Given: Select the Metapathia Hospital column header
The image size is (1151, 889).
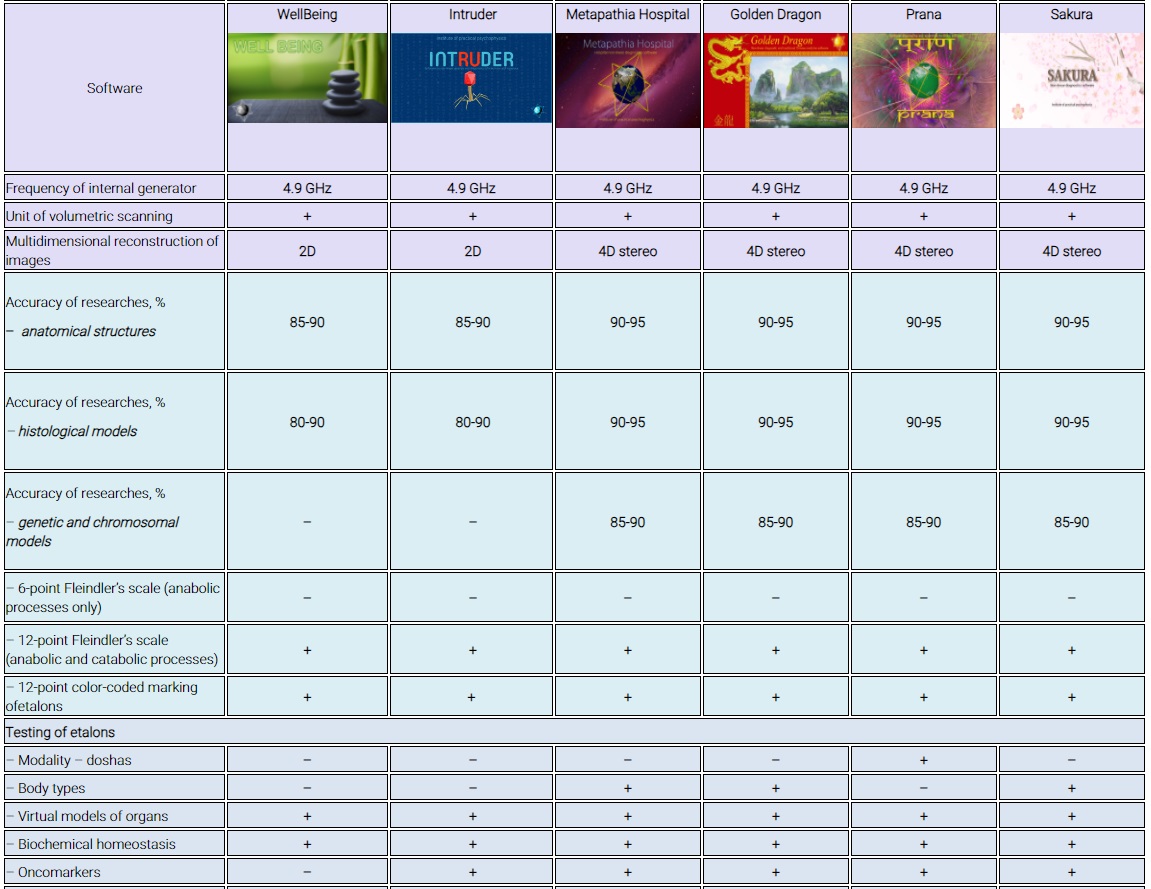Looking at the screenshot, I should [628, 15].
